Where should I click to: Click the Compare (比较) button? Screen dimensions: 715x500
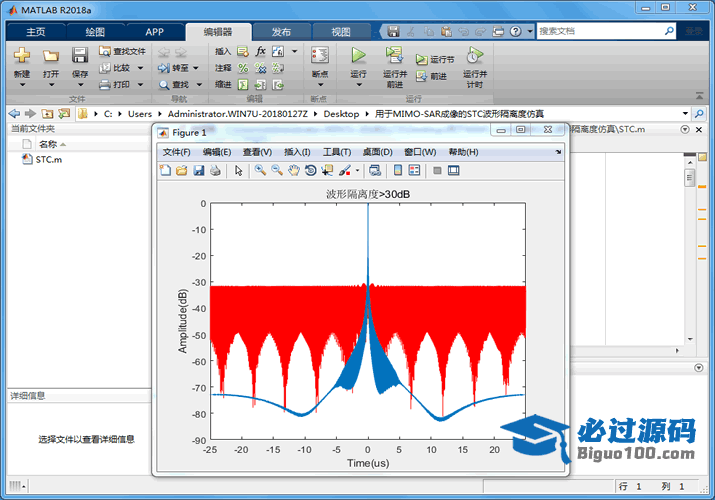(x=116, y=68)
